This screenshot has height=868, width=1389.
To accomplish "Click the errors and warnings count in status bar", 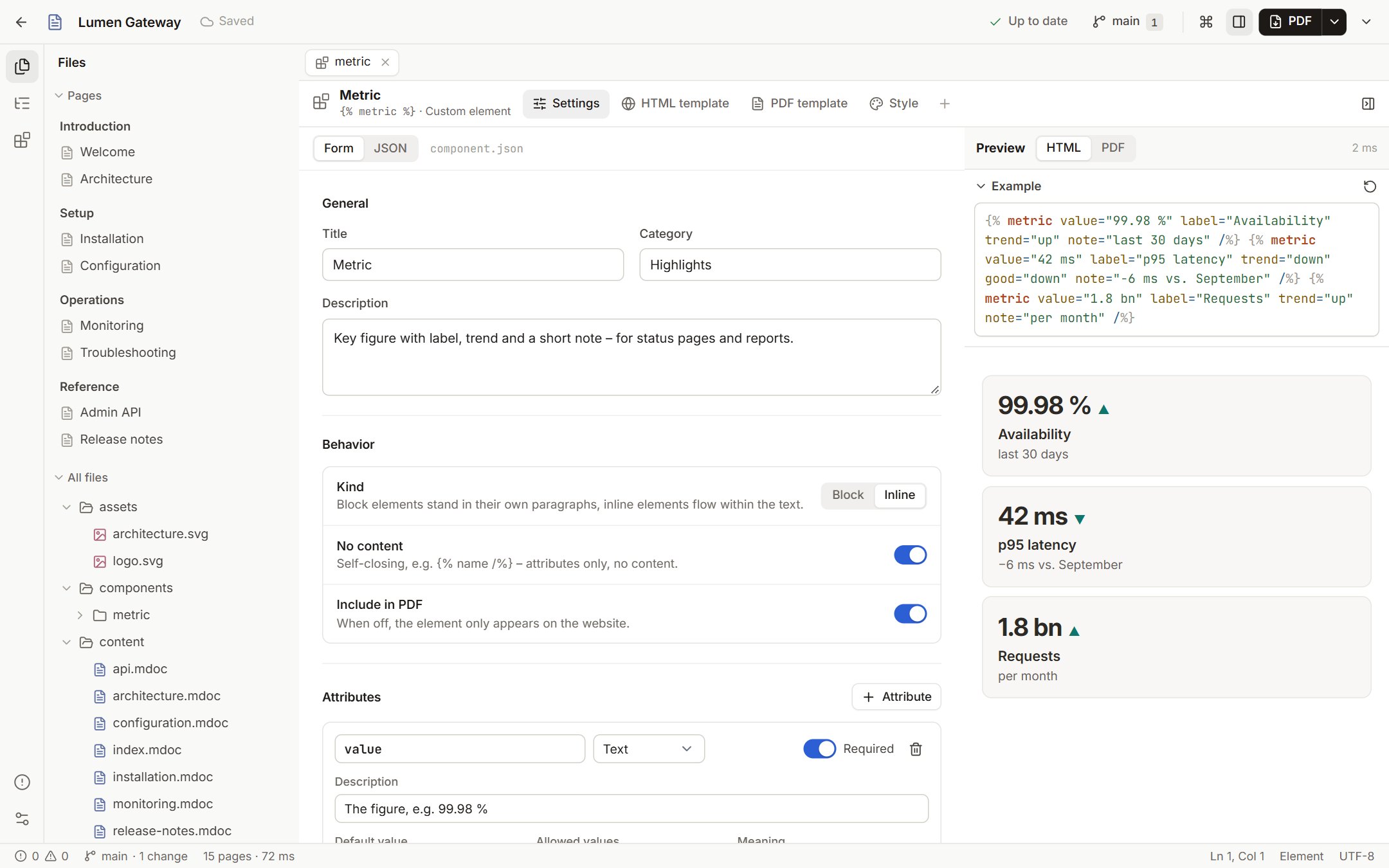I will click(x=42, y=856).
